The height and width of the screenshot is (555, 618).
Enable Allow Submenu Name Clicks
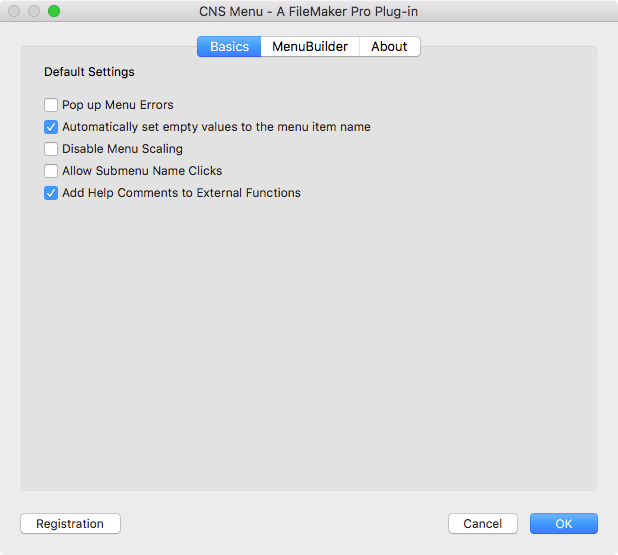click(51, 171)
